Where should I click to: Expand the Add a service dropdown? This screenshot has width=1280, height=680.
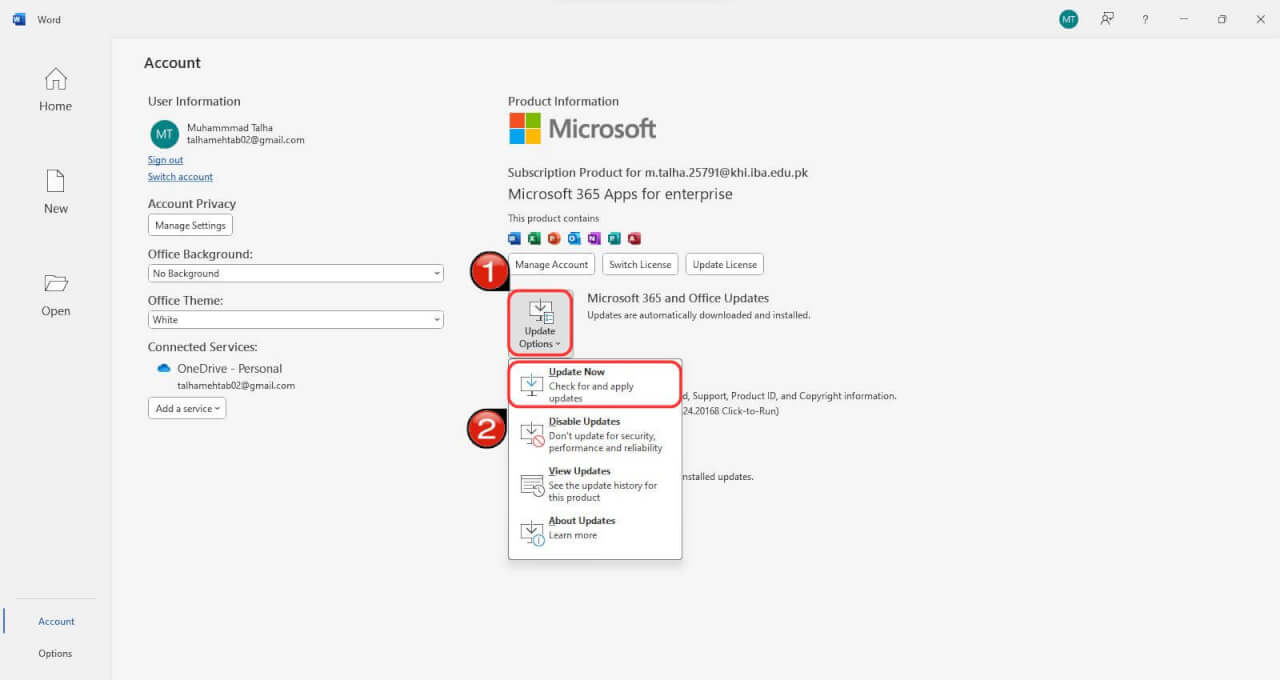tap(186, 407)
